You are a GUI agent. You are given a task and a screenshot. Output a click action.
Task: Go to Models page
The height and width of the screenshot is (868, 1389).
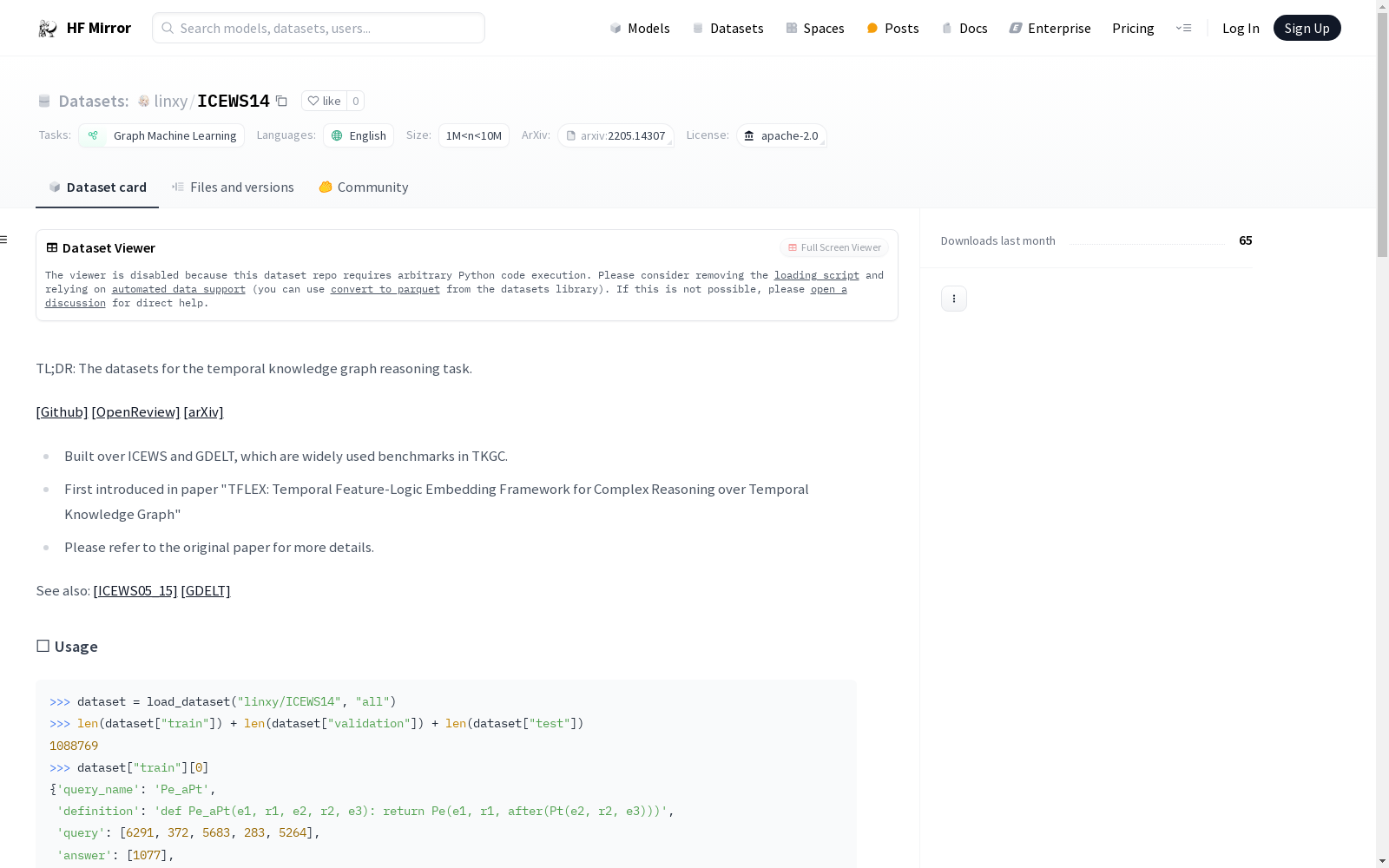(x=640, y=28)
